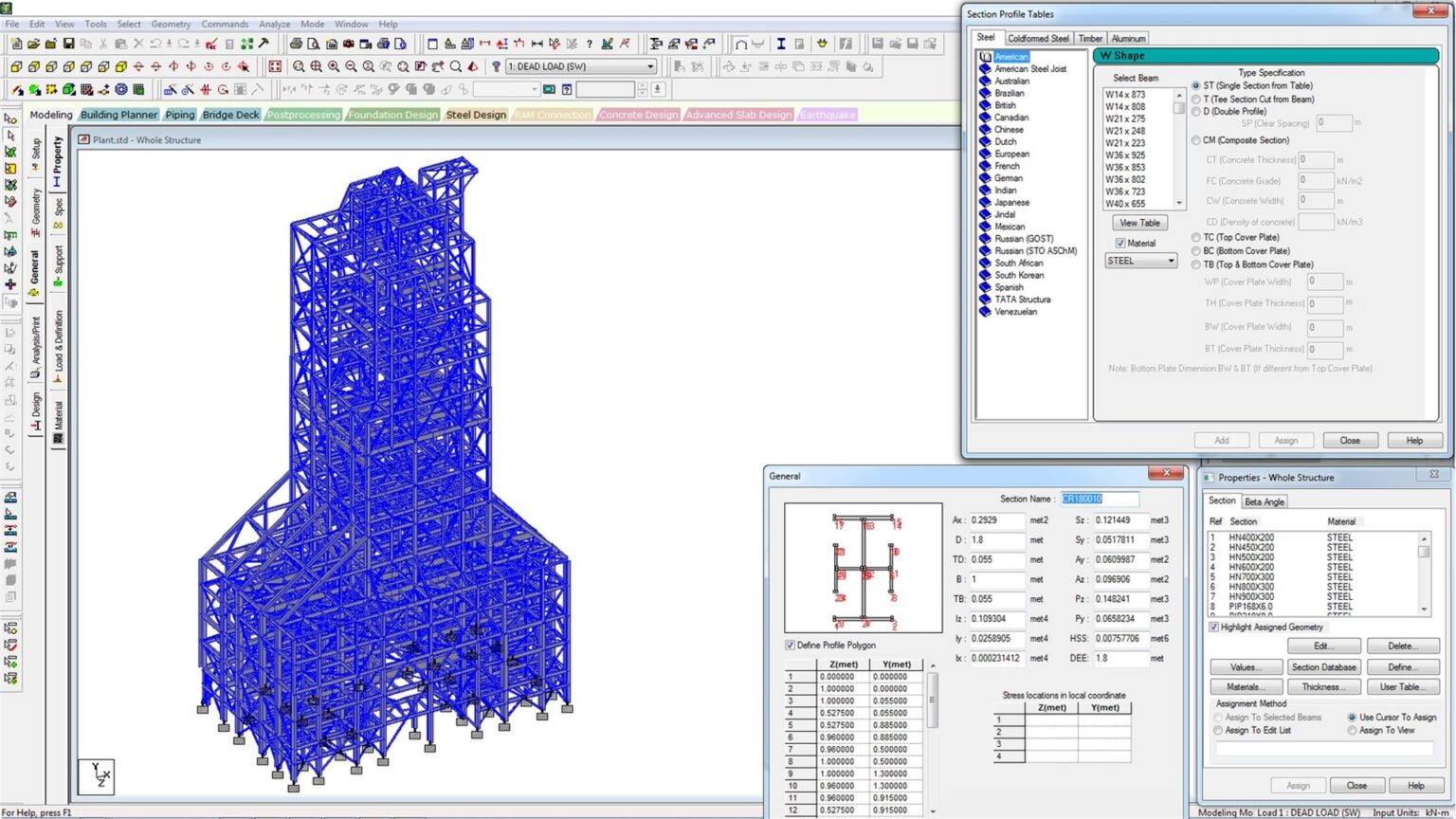Open the DEAD LOAD (SW) load case dropdown

pyautogui.click(x=648, y=66)
